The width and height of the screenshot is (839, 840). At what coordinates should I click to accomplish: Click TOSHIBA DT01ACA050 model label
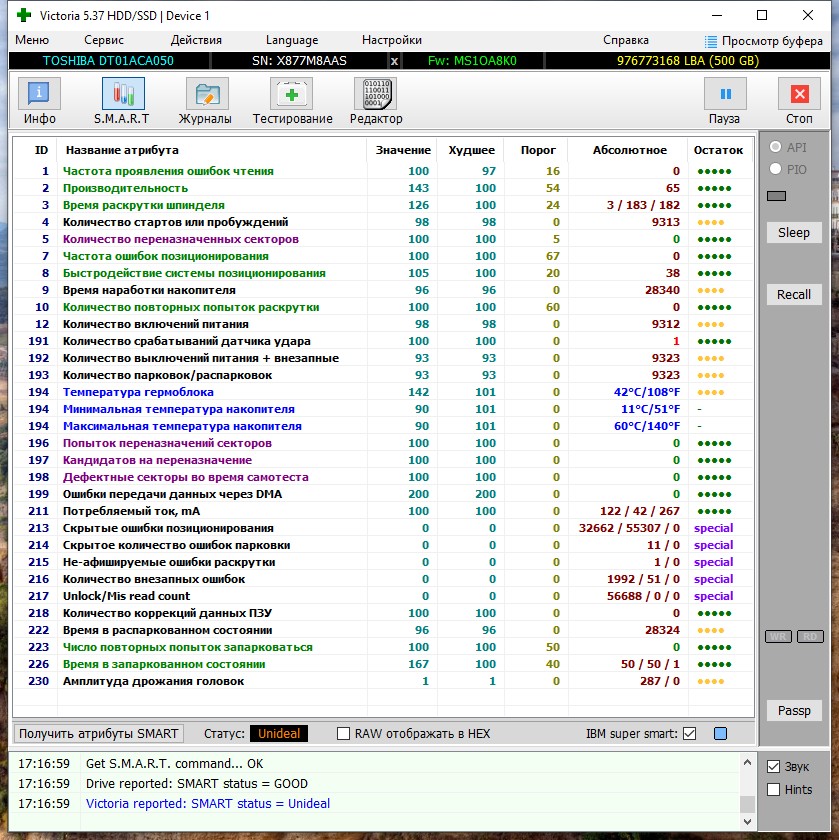(108, 61)
